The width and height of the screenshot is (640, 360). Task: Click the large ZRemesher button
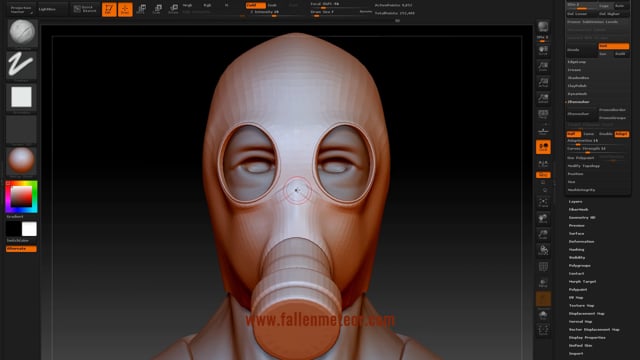click(x=582, y=114)
